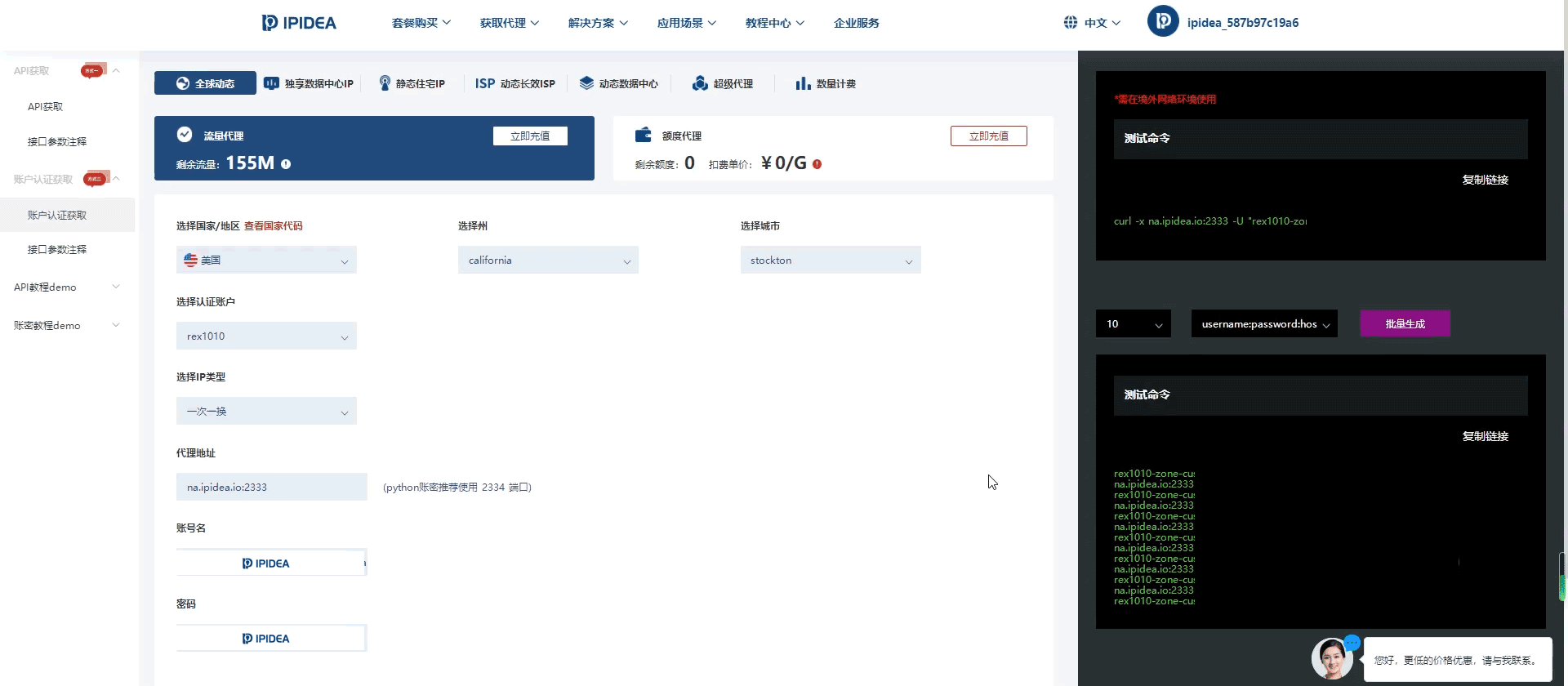
Task: Open the 中文 language dropdown
Action: point(1102,23)
